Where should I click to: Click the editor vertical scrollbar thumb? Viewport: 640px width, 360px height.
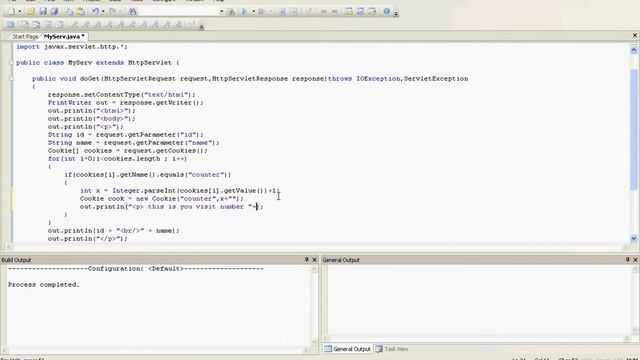633,129
